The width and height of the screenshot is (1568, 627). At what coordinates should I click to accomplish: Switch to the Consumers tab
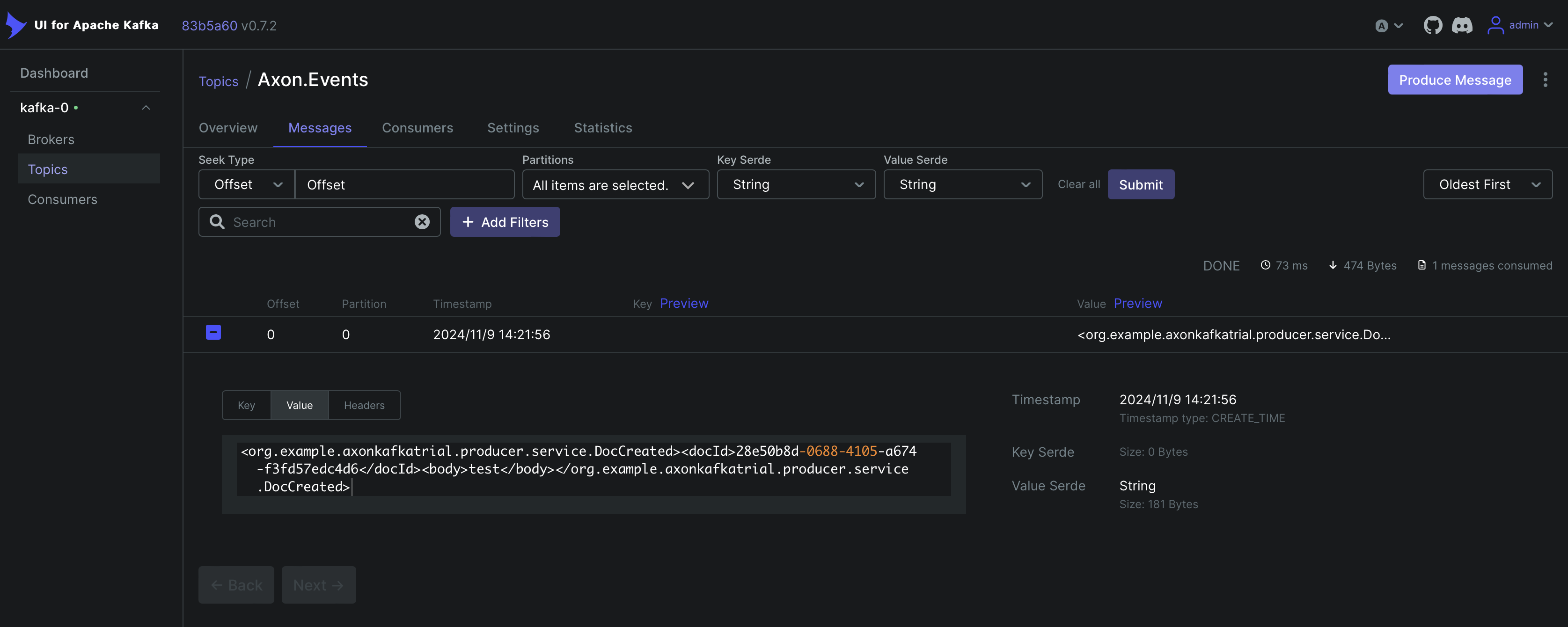pyautogui.click(x=417, y=128)
